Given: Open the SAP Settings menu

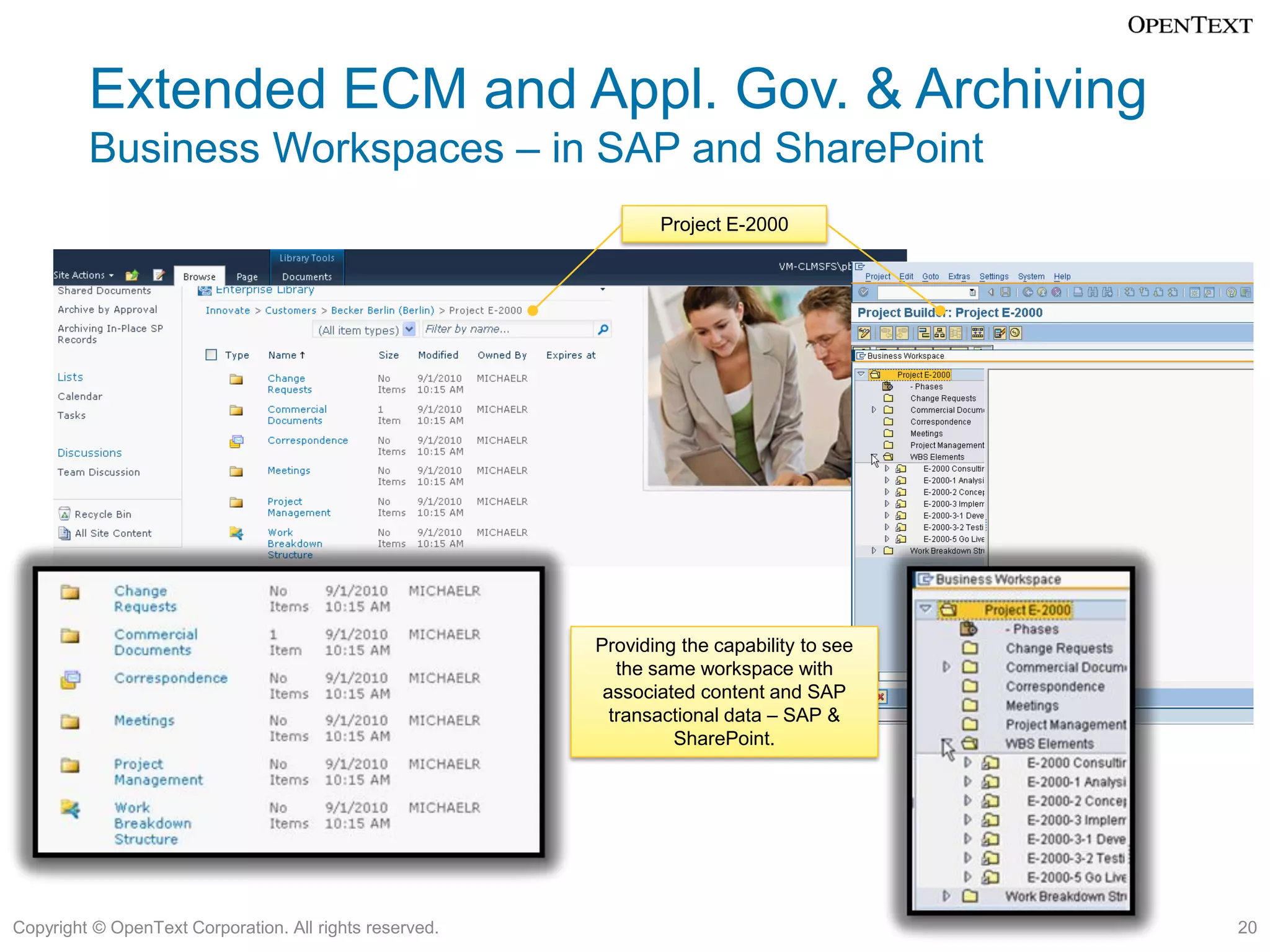Looking at the screenshot, I should coord(994,276).
